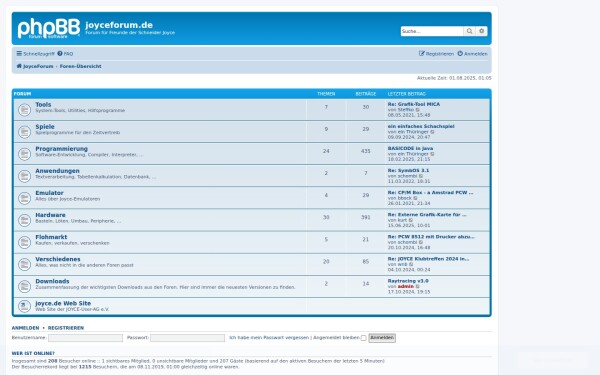The width and height of the screenshot is (600, 375).
Task: Click the Downloads forum status icon
Action: click(x=24, y=287)
